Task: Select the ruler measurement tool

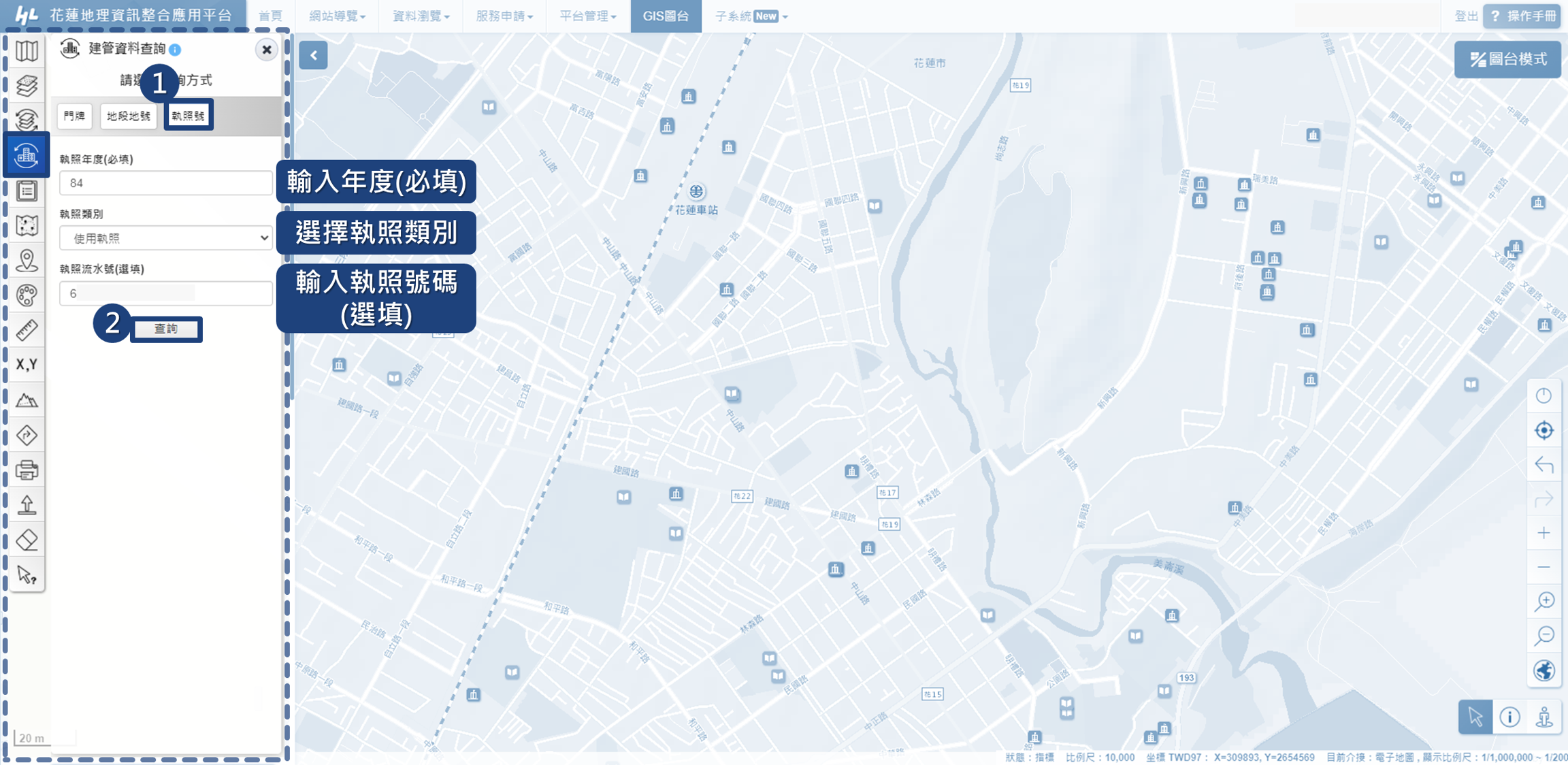Action: click(27, 330)
